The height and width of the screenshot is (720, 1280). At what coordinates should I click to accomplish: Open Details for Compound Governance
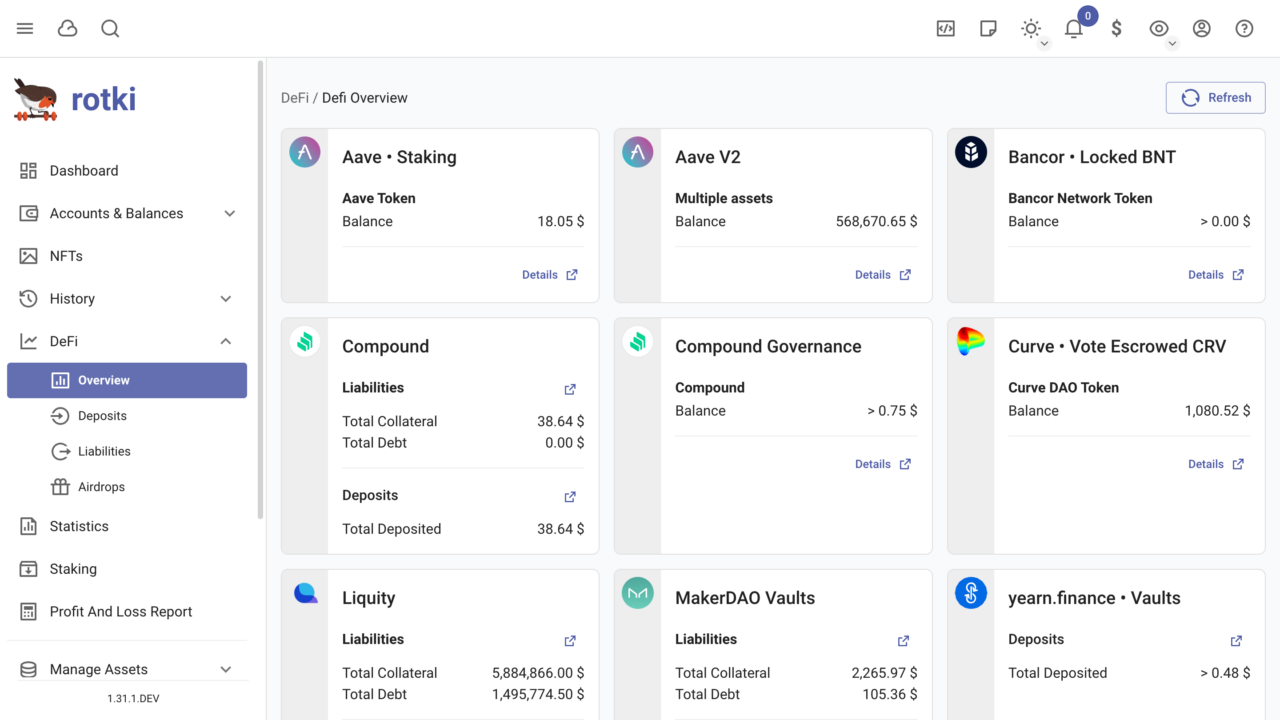883,464
